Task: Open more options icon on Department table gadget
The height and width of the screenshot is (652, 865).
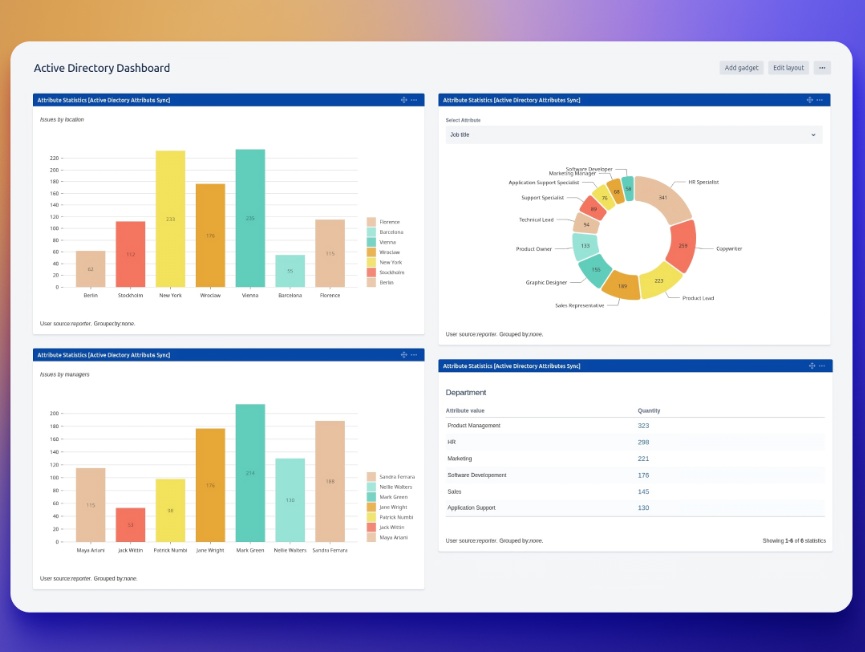Action: pos(823,365)
